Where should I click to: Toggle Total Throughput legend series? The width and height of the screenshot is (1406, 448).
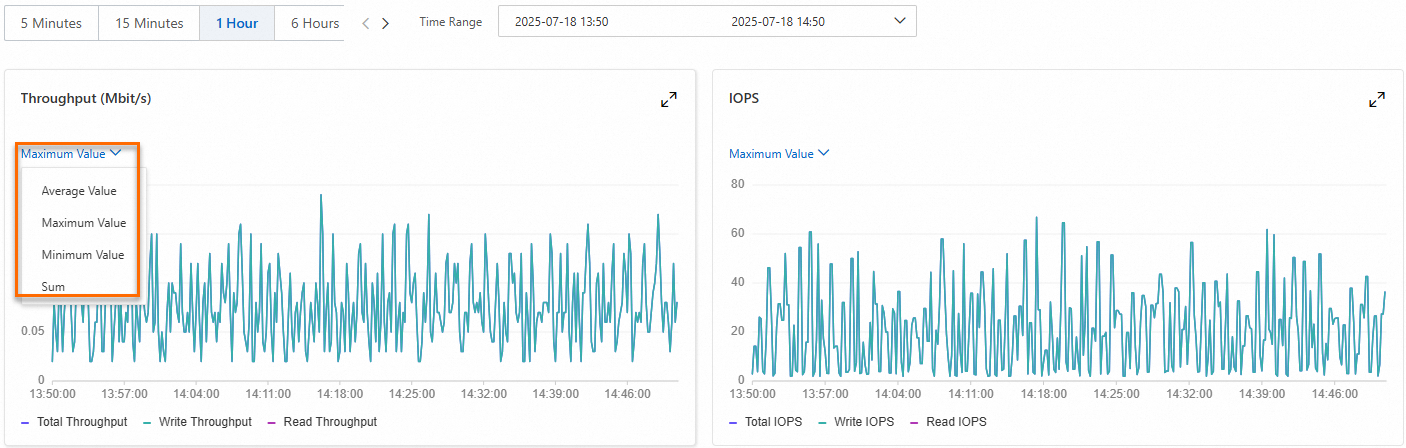(x=74, y=422)
